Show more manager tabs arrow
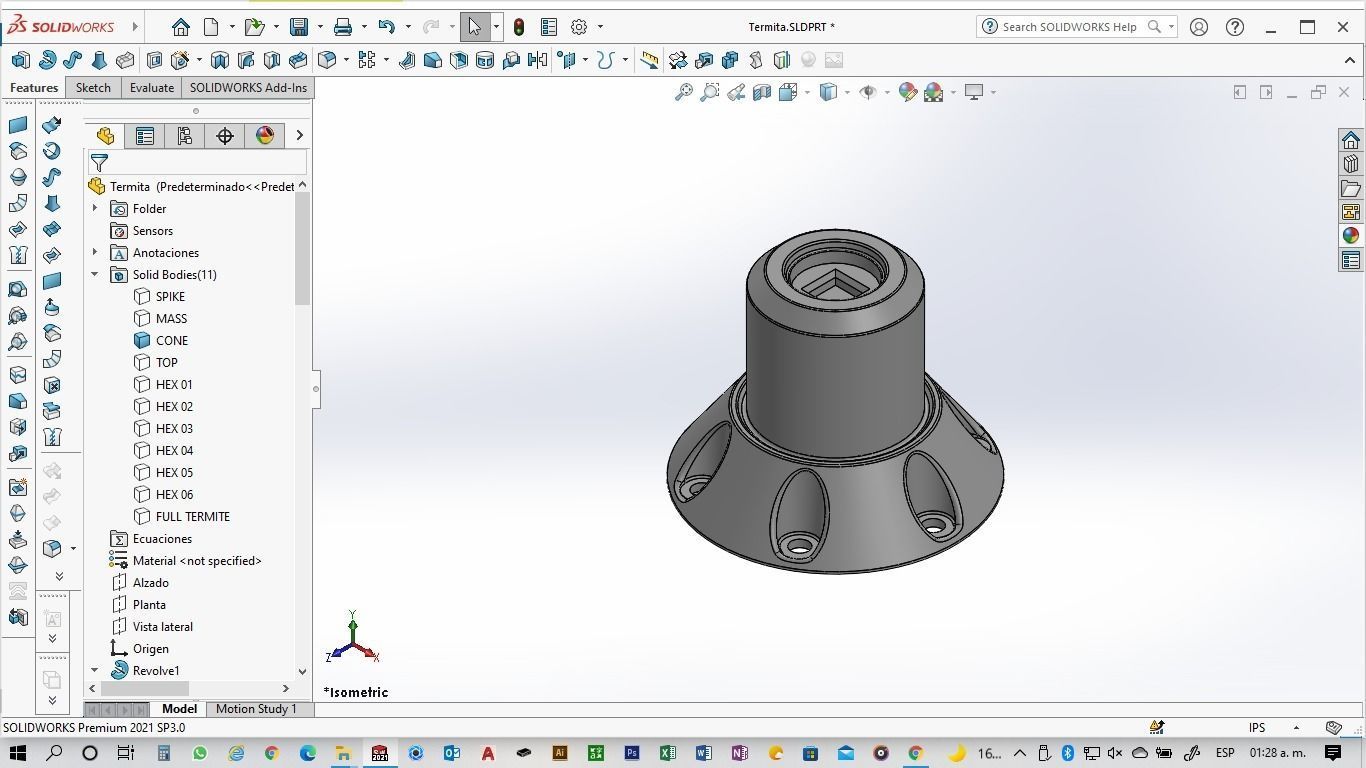 pos(298,135)
